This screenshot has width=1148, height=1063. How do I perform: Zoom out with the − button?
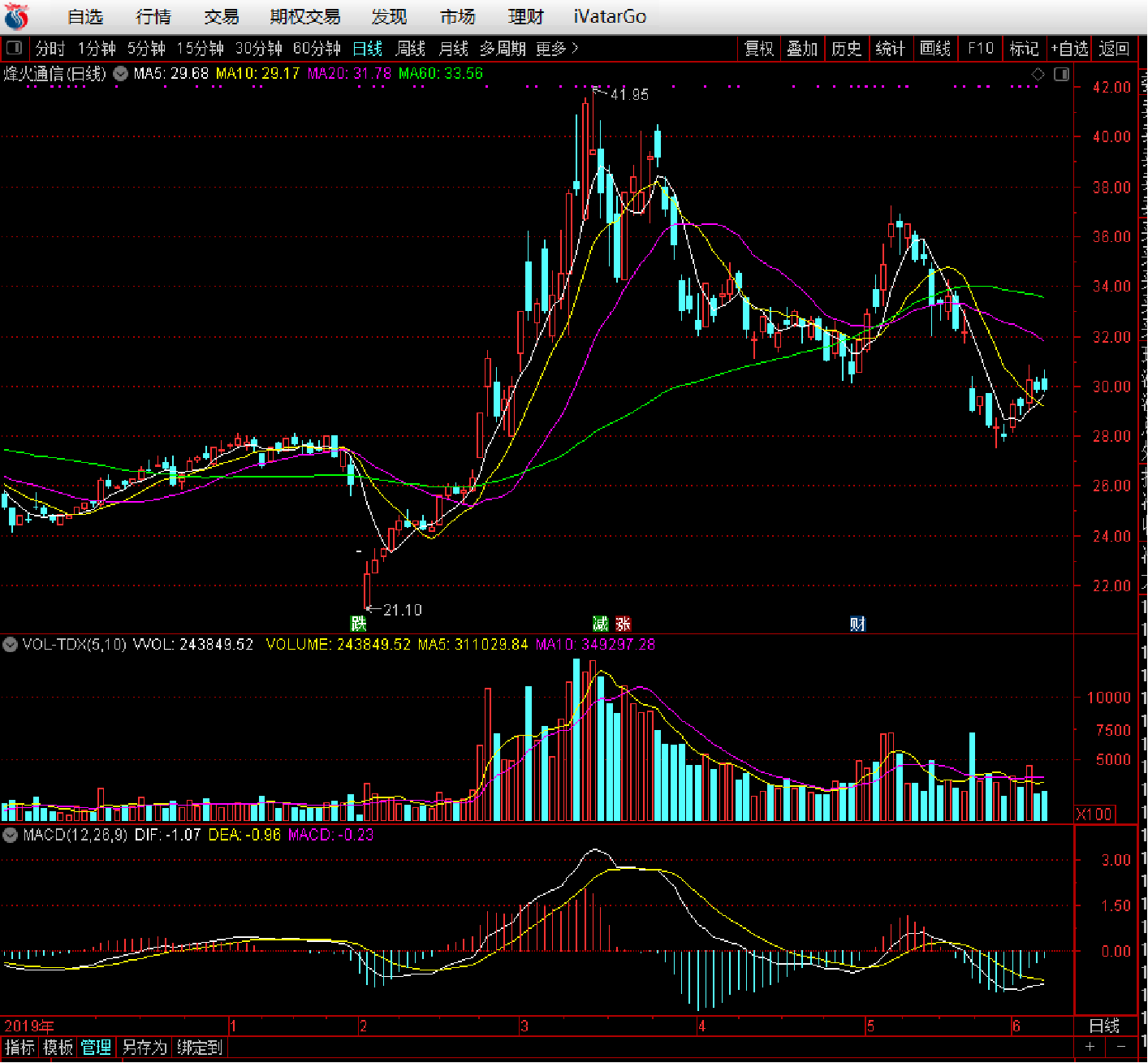(1121, 1048)
